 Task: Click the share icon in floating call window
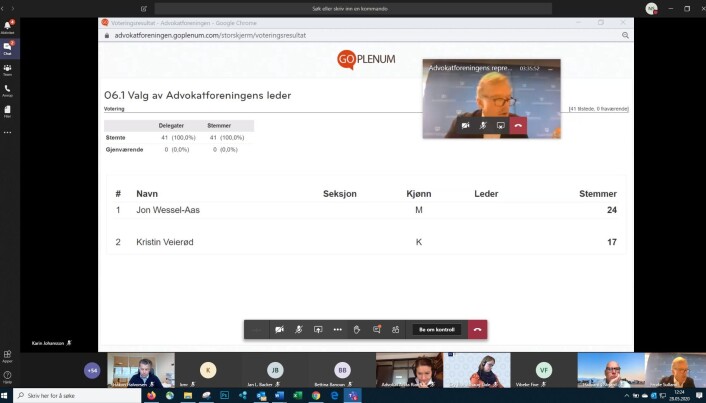click(501, 126)
